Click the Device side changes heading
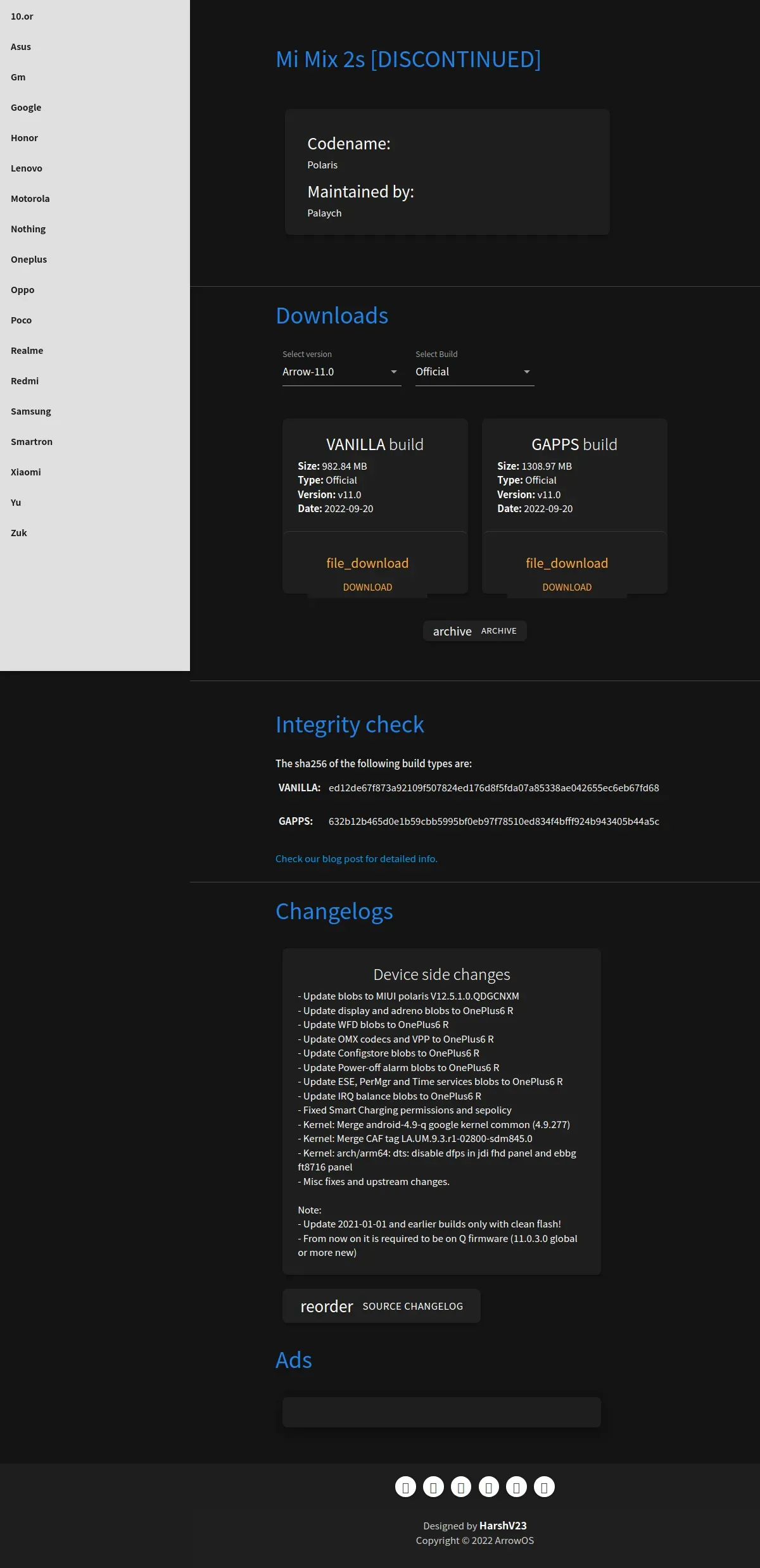The image size is (760, 1568). pyautogui.click(x=441, y=975)
